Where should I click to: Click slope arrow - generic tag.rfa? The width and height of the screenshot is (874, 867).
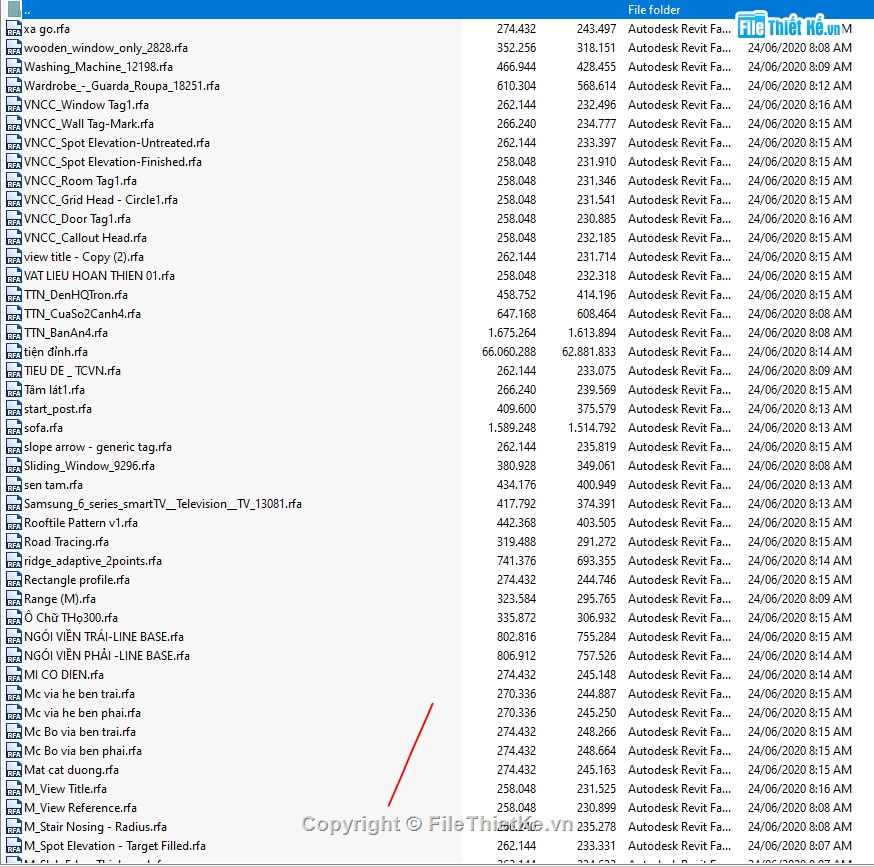pos(98,447)
